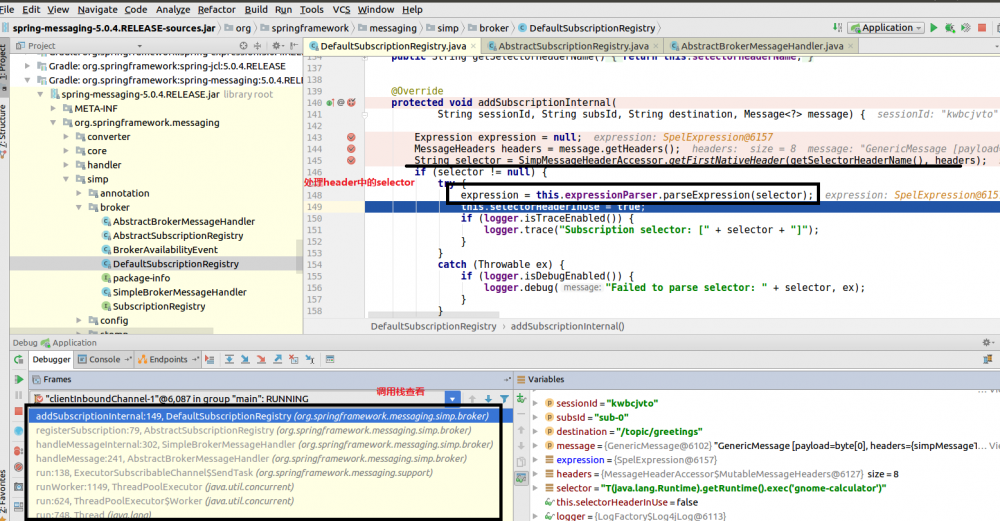Screen dimensions: 1000x521
Task: Open the Application run configuration dropdown
Action: pos(886,28)
